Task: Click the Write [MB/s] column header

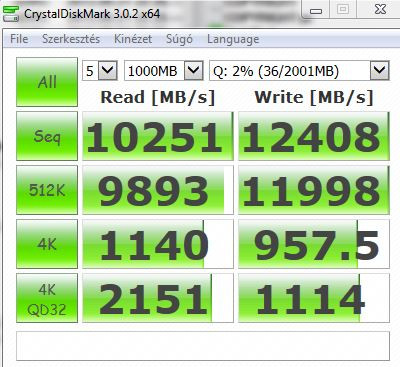Action: coord(314,97)
